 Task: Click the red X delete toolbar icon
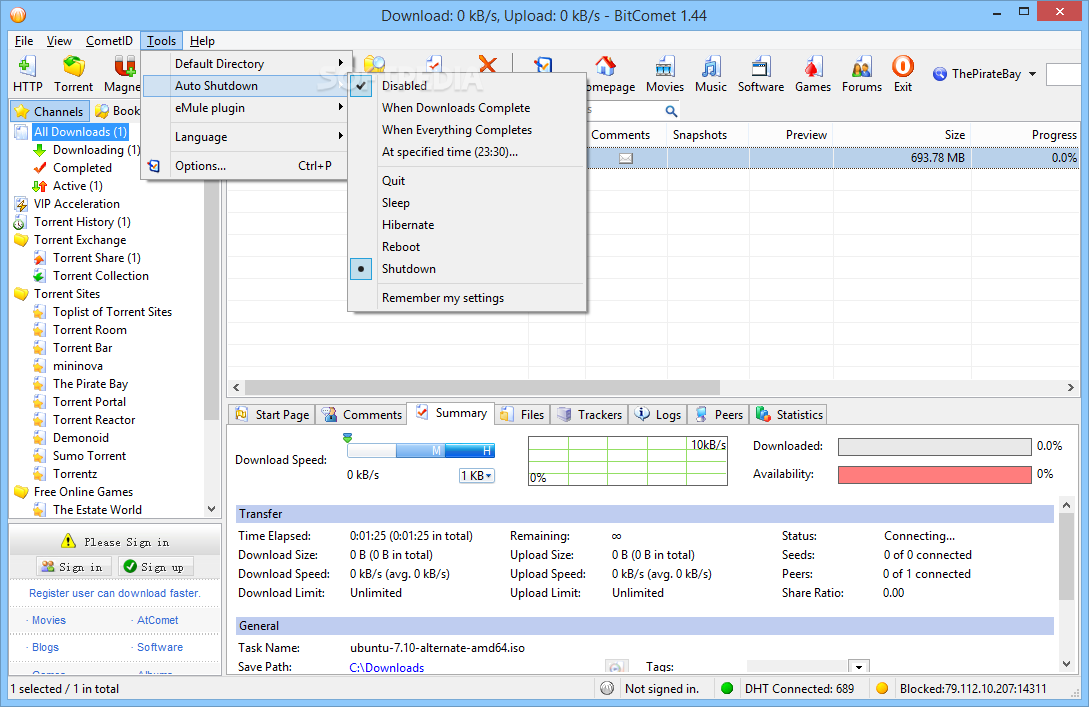(488, 65)
